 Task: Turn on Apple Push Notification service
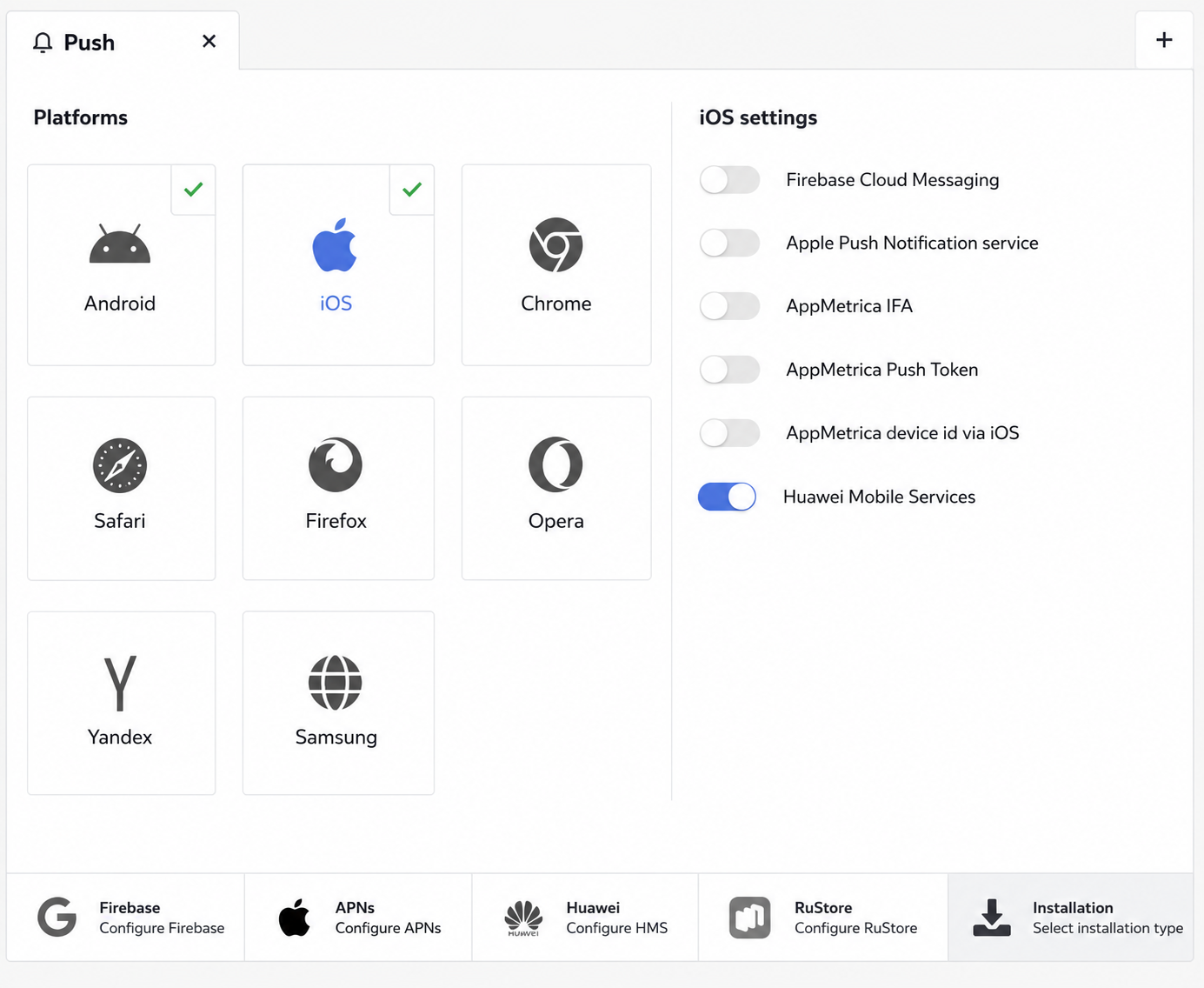(729, 243)
